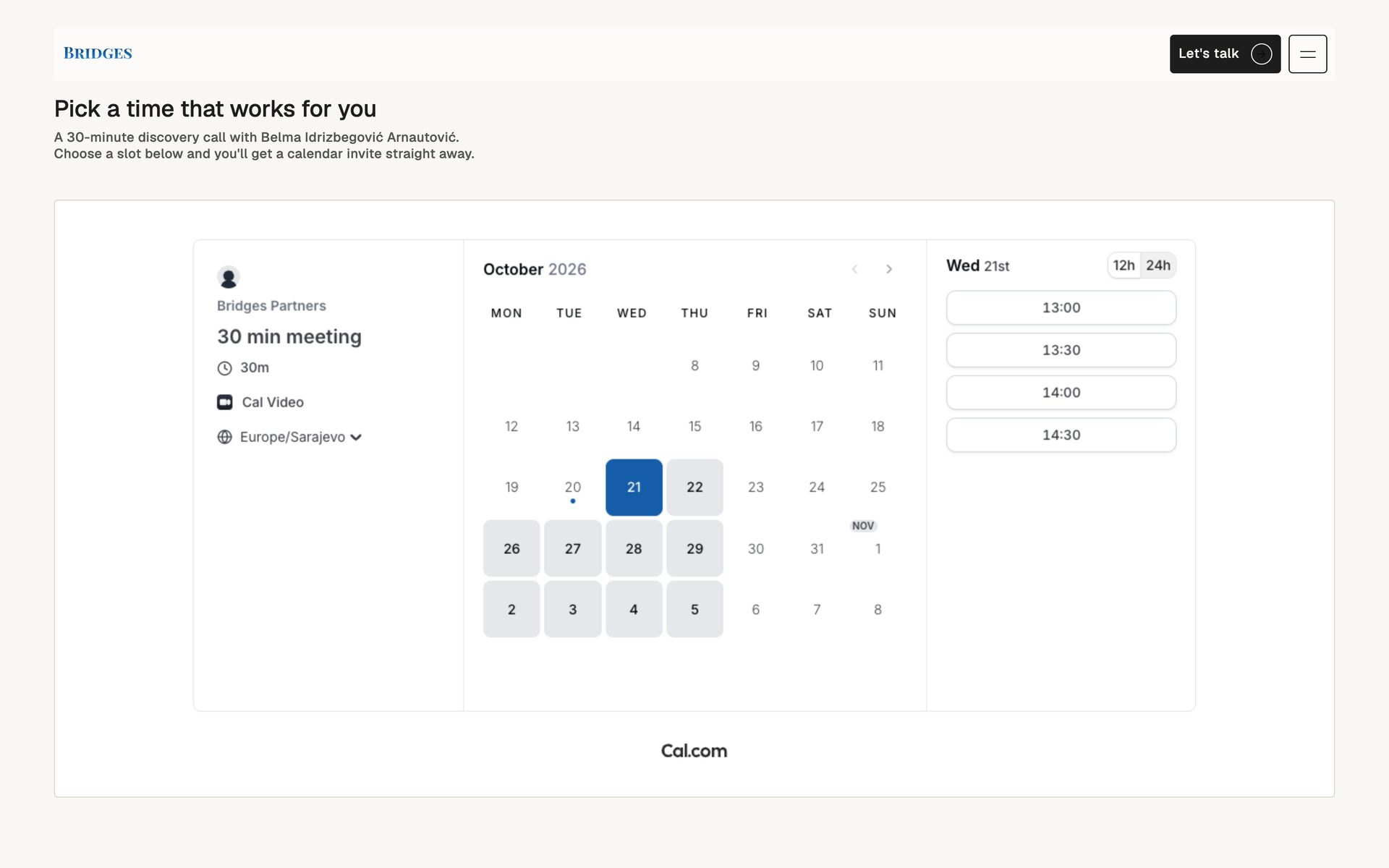The height and width of the screenshot is (868, 1389).
Task: Select November 3 on calendar
Action: 573,609
